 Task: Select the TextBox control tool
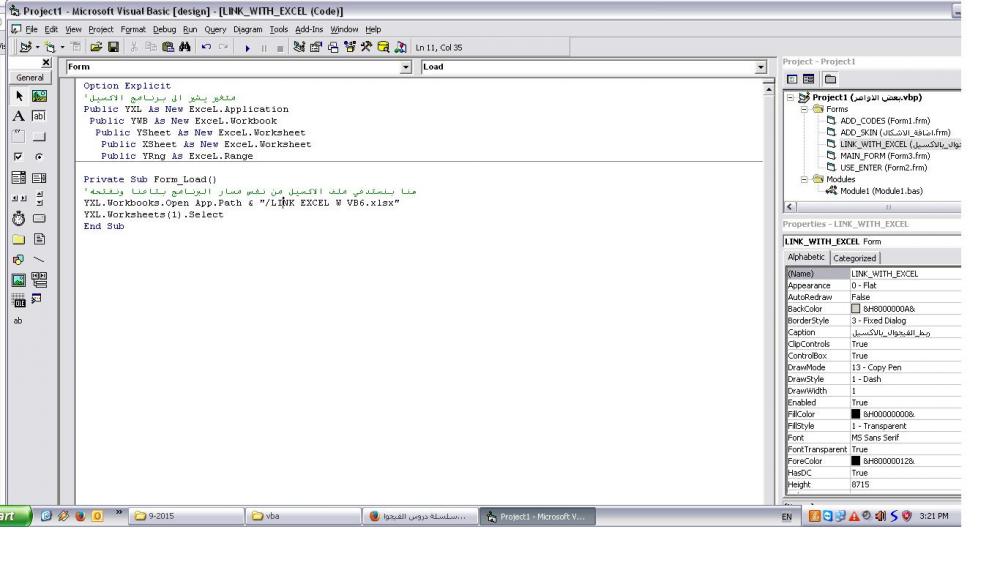tap(39, 116)
